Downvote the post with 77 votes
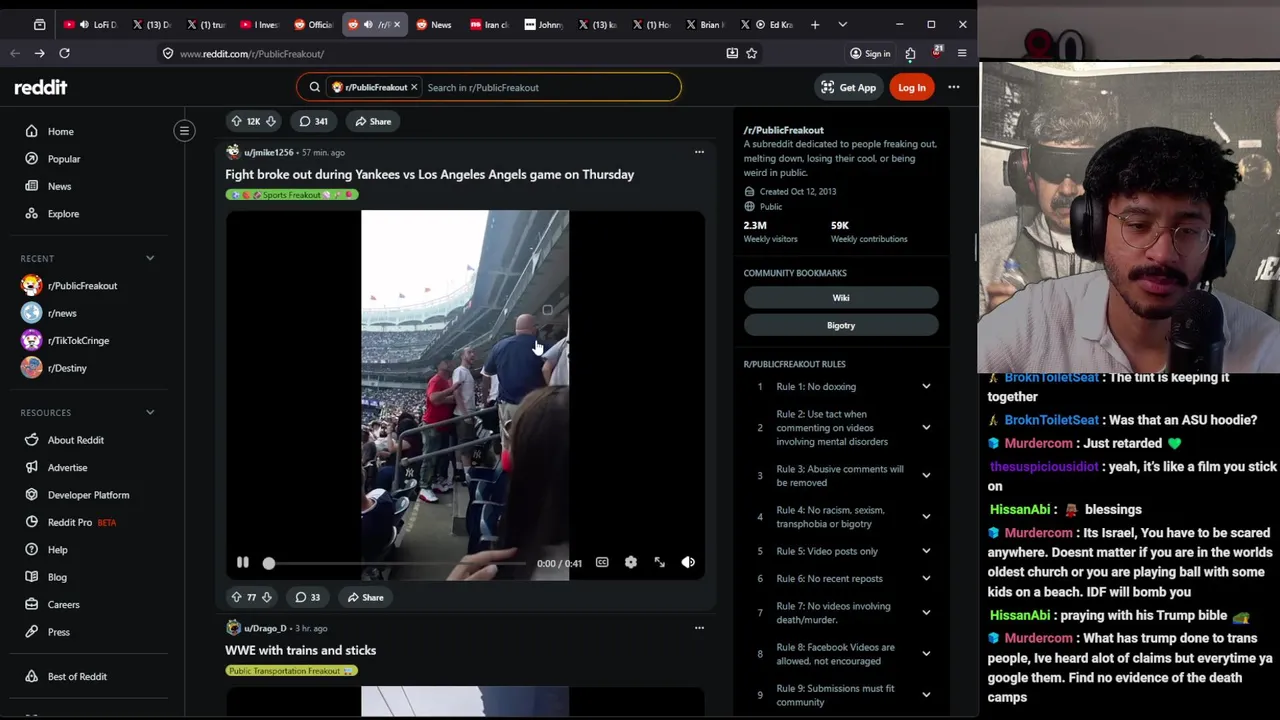This screenshot has height=720, width=1280. 266,597
